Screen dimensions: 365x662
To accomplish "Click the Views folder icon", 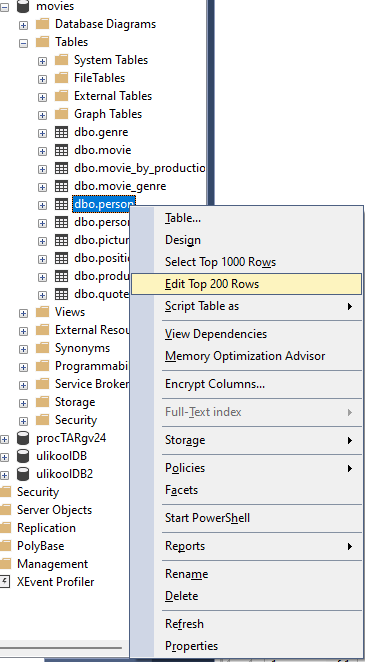I will pyautogui.click(x=42, y=312).
